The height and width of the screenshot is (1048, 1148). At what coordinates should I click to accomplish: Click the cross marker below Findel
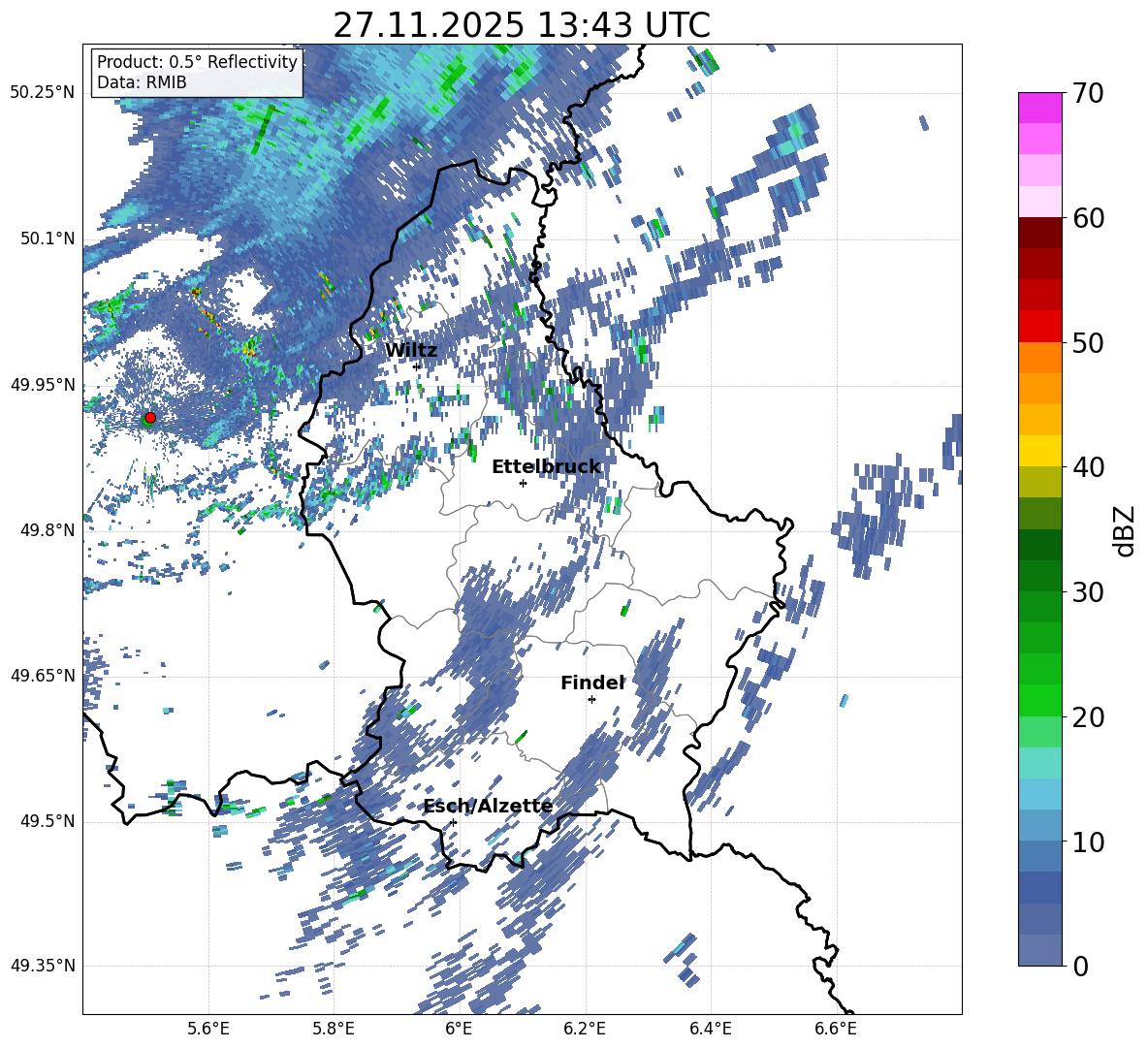click(591, 700)
